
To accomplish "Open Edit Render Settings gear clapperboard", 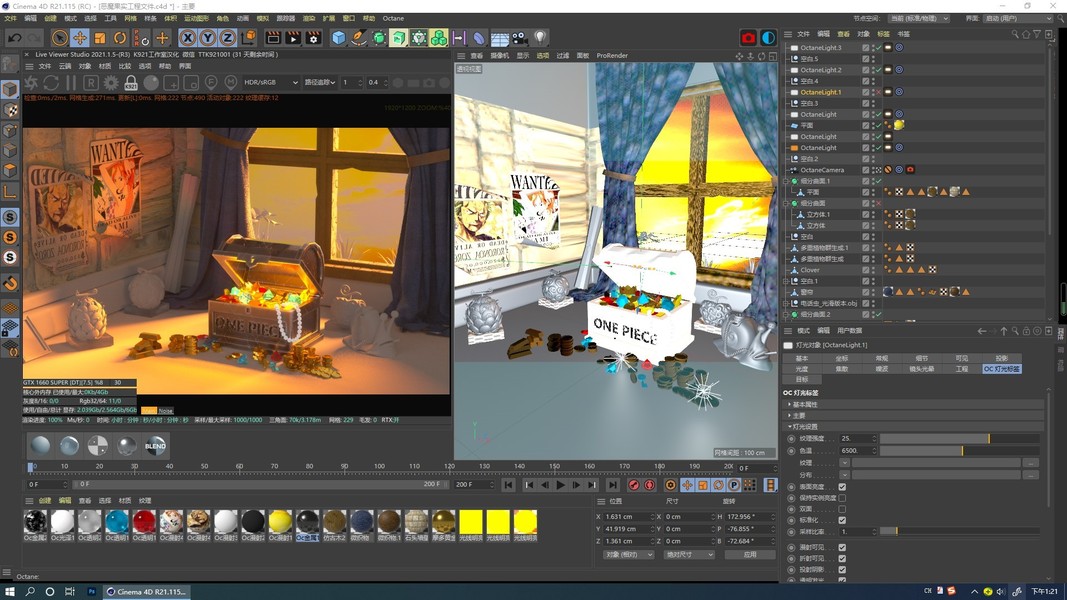I will (313, 38).
